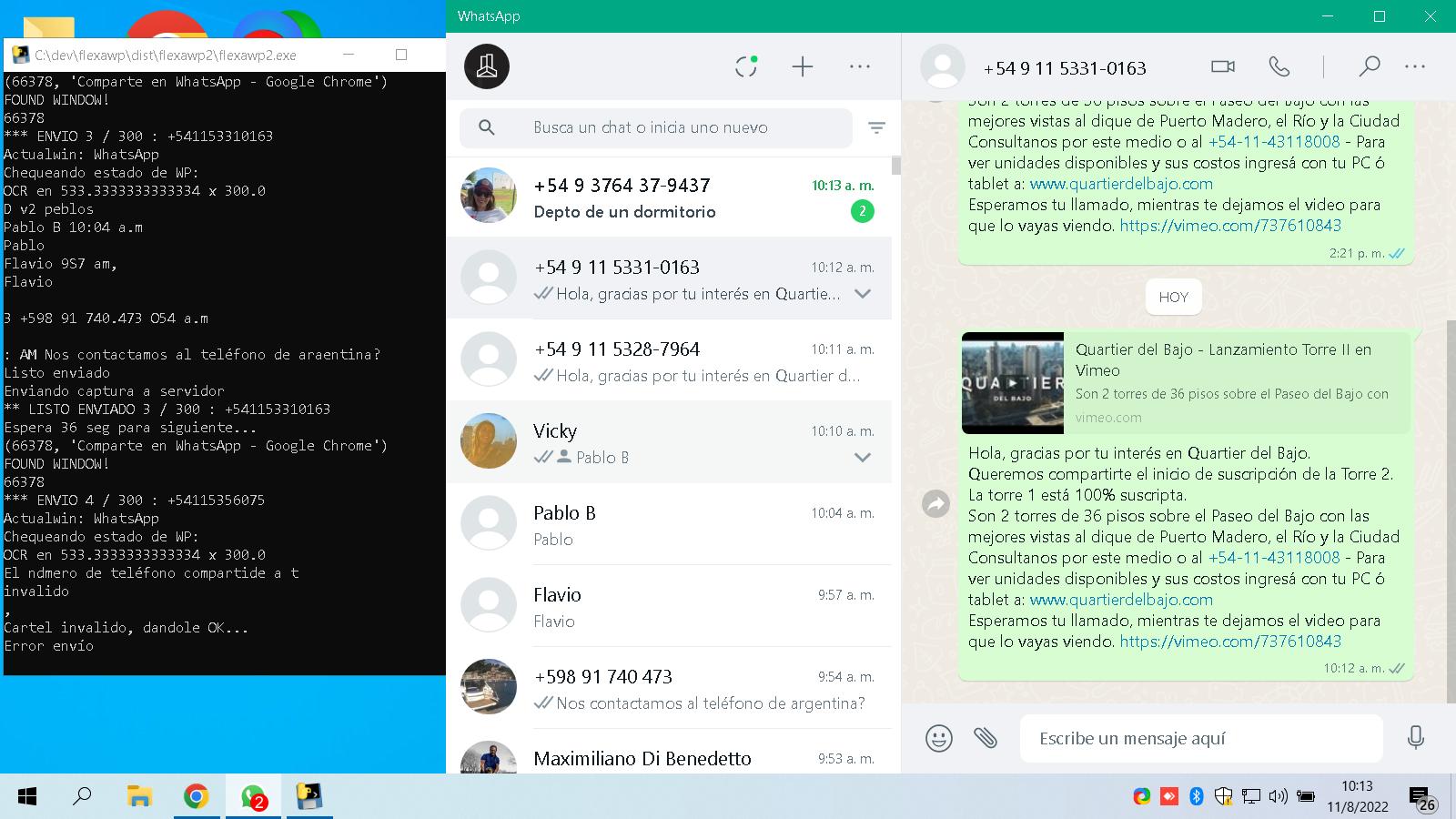1456x819 pixels.
Task: Click the Windows Start button
Action: pos(27,797)
